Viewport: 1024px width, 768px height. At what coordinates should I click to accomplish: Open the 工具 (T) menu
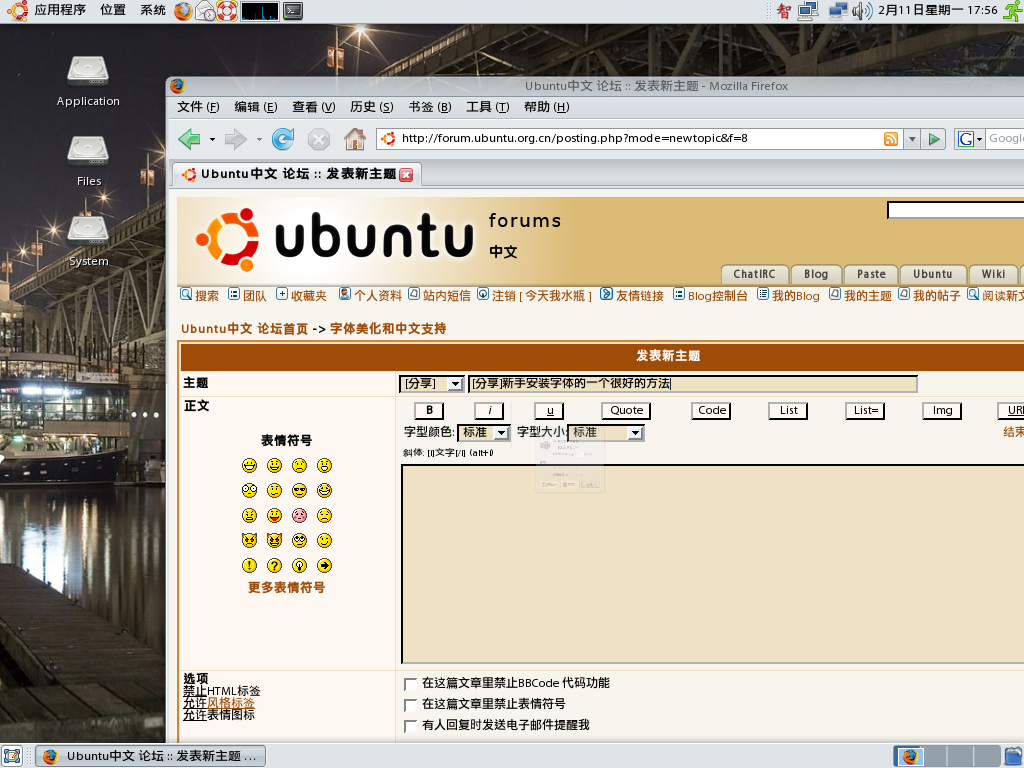tap(488, 107)
